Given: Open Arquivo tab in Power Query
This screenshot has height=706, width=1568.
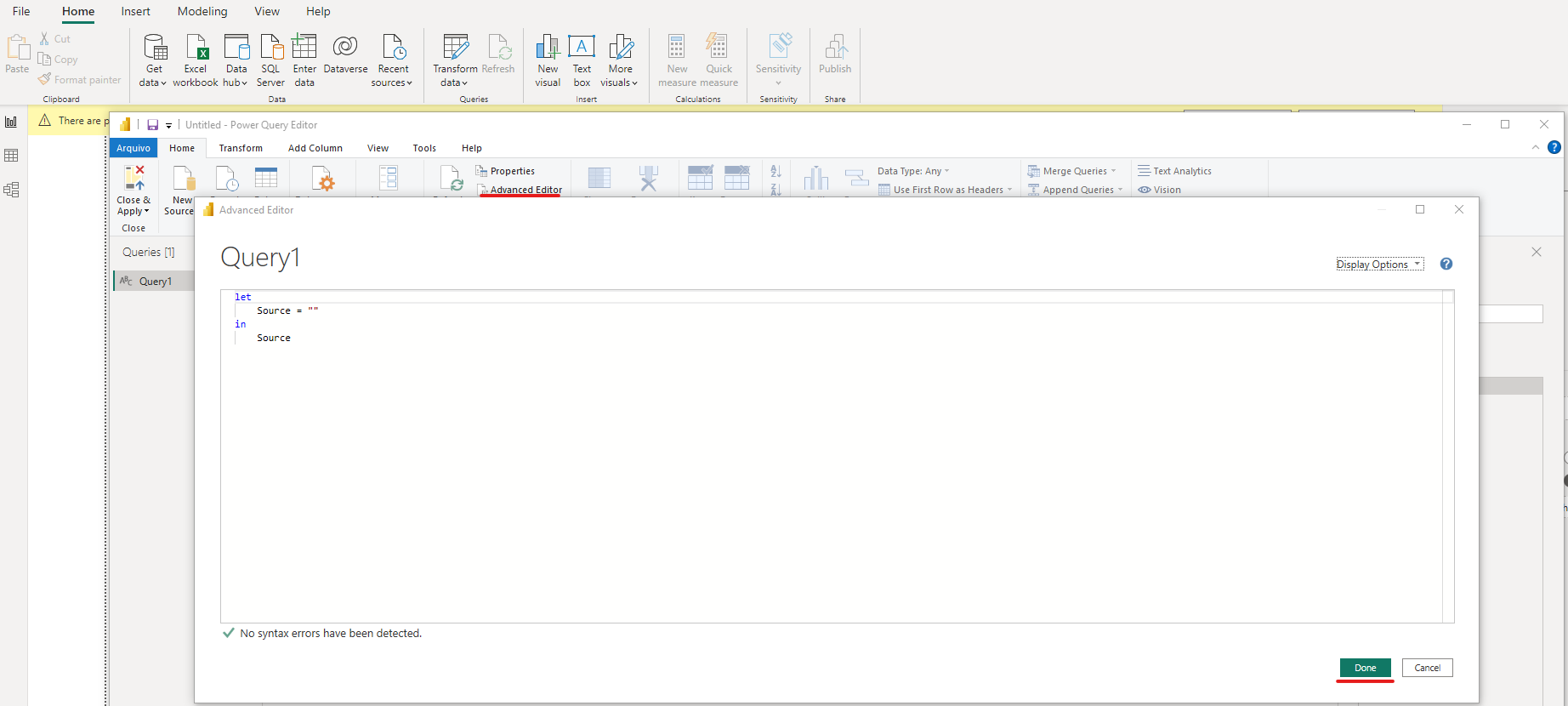Looking at the screenshot, I should point(134,148).
